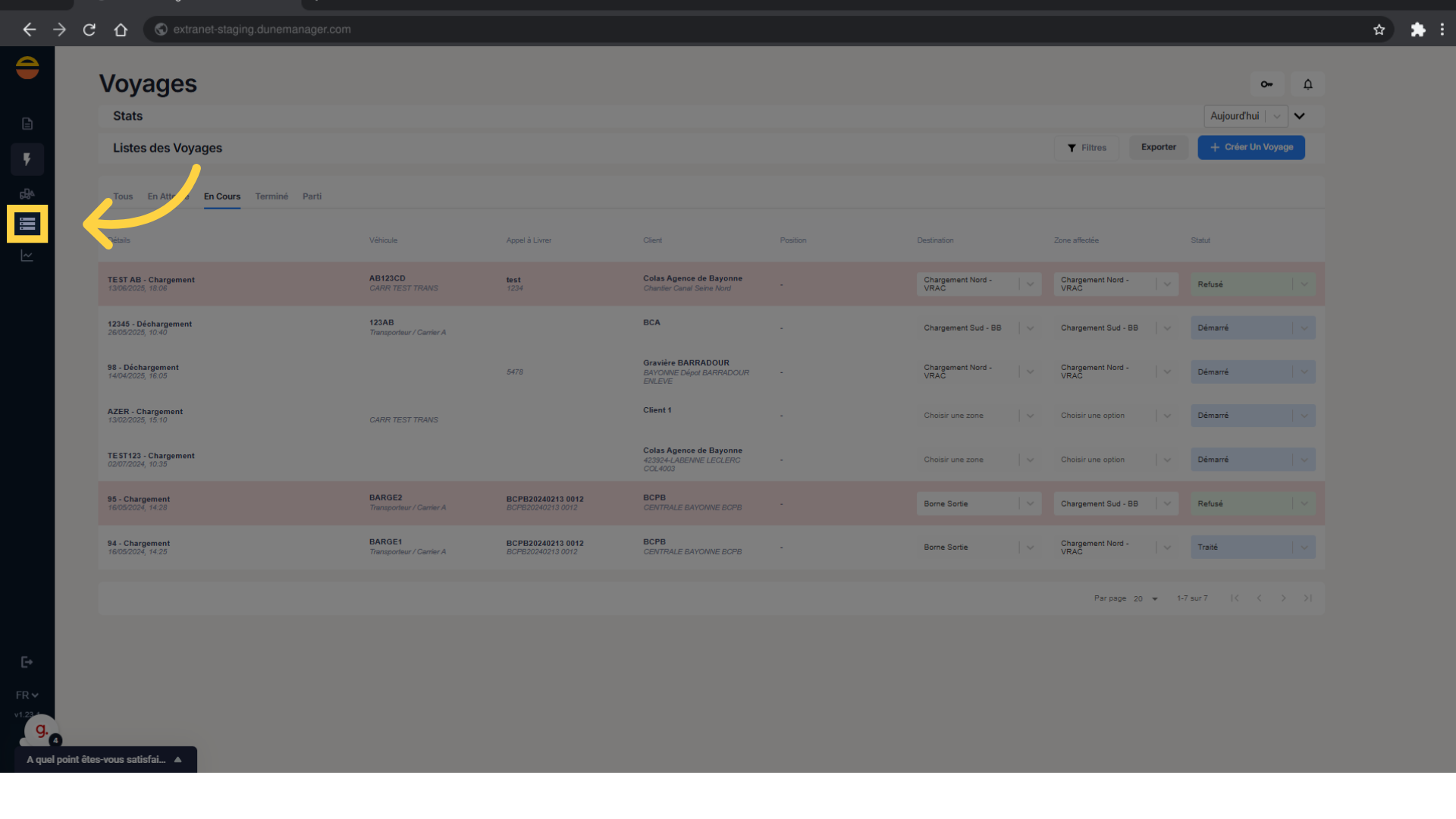Click the logout icon in sidebar
Screen dimensions: 1456x819
27,662
